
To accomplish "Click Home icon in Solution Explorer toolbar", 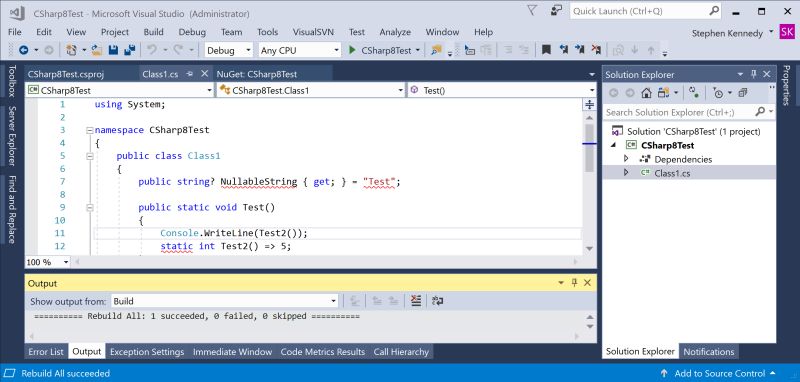I will 646,93.
